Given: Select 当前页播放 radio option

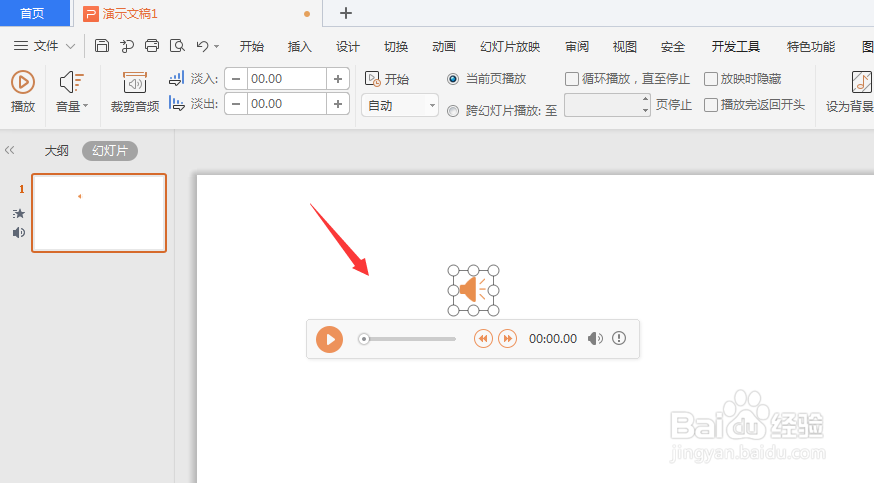Looking at the screenshot, I should pyautogui.click(x=453, y=79).
